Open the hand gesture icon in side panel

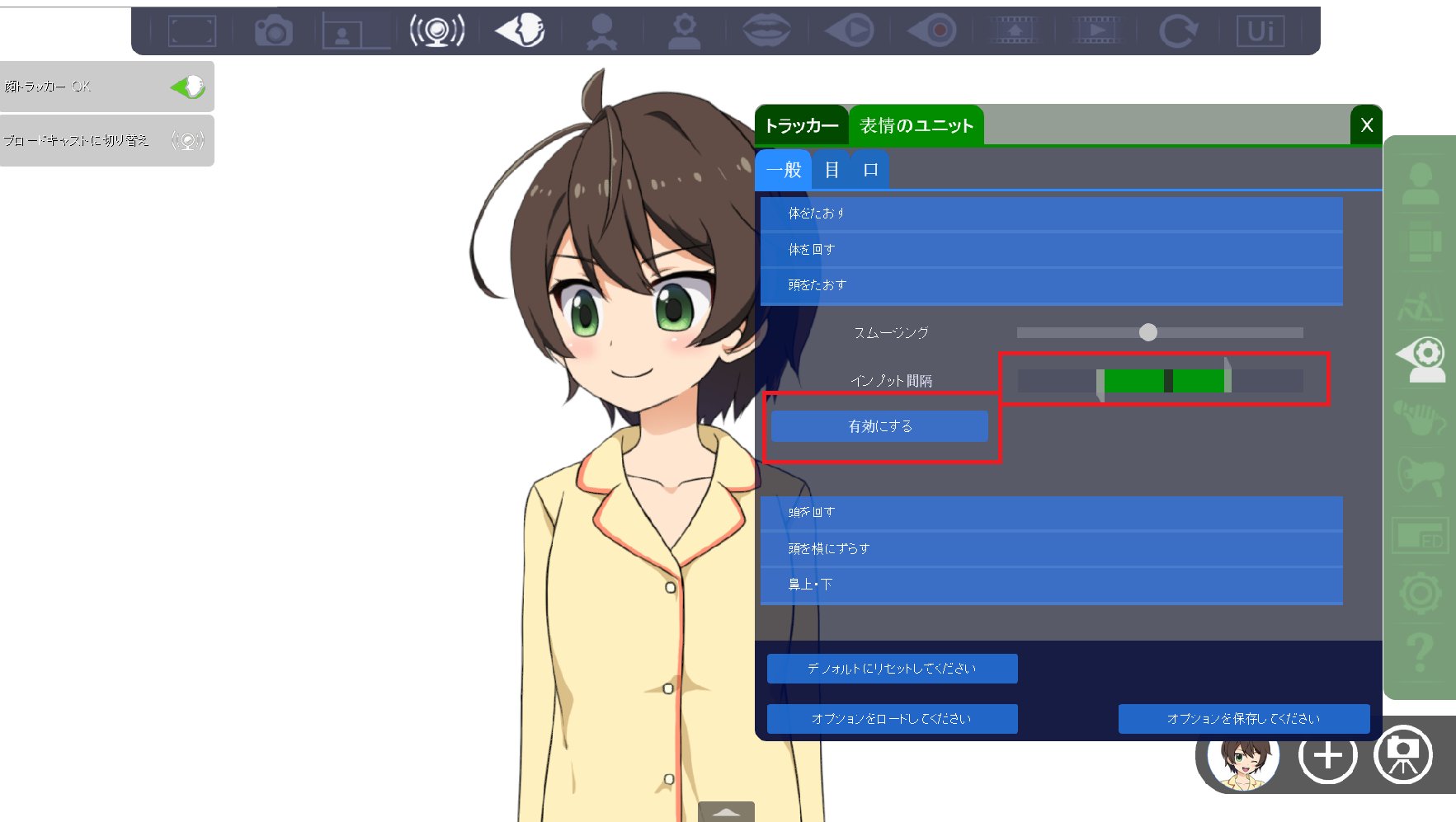tap(1421, 418)
